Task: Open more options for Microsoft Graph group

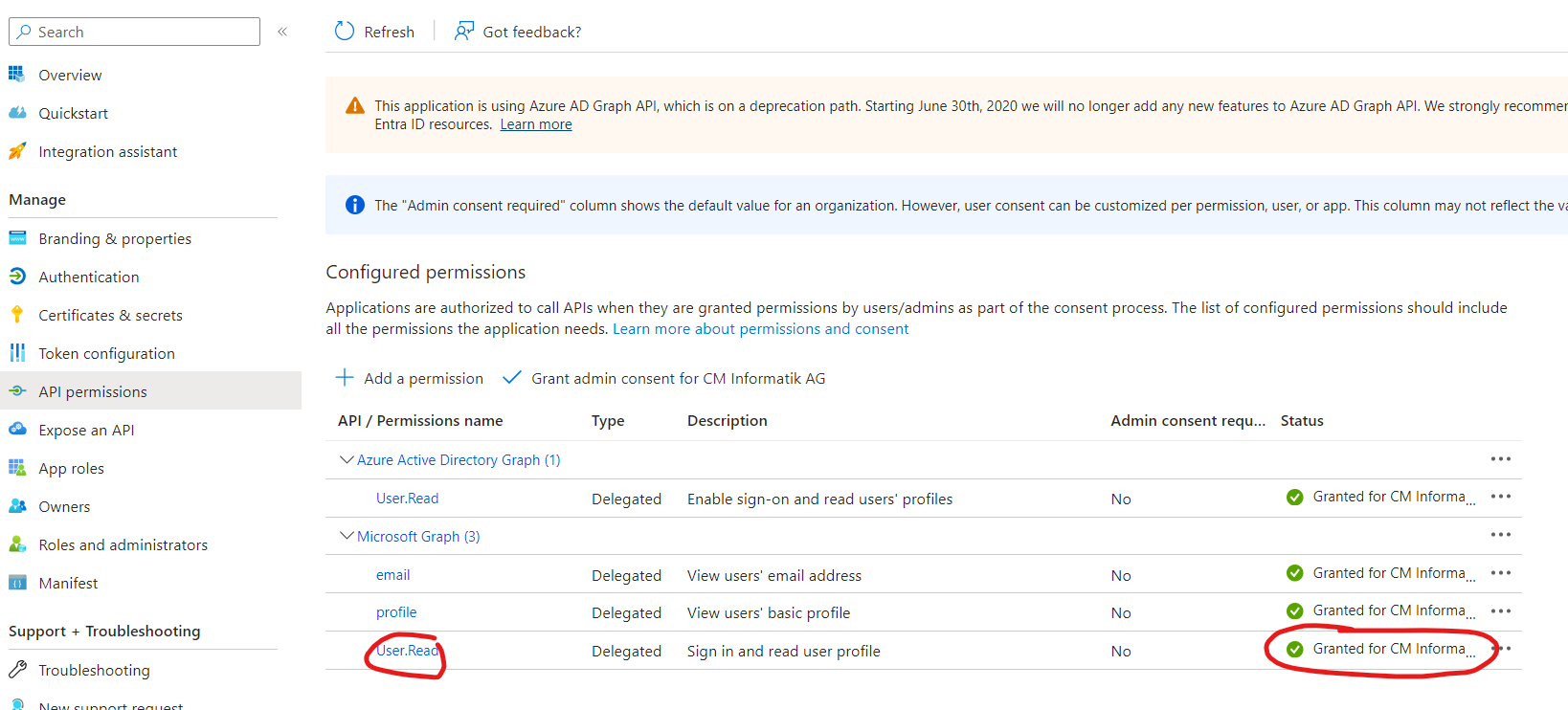Action: click(1500, 535)
